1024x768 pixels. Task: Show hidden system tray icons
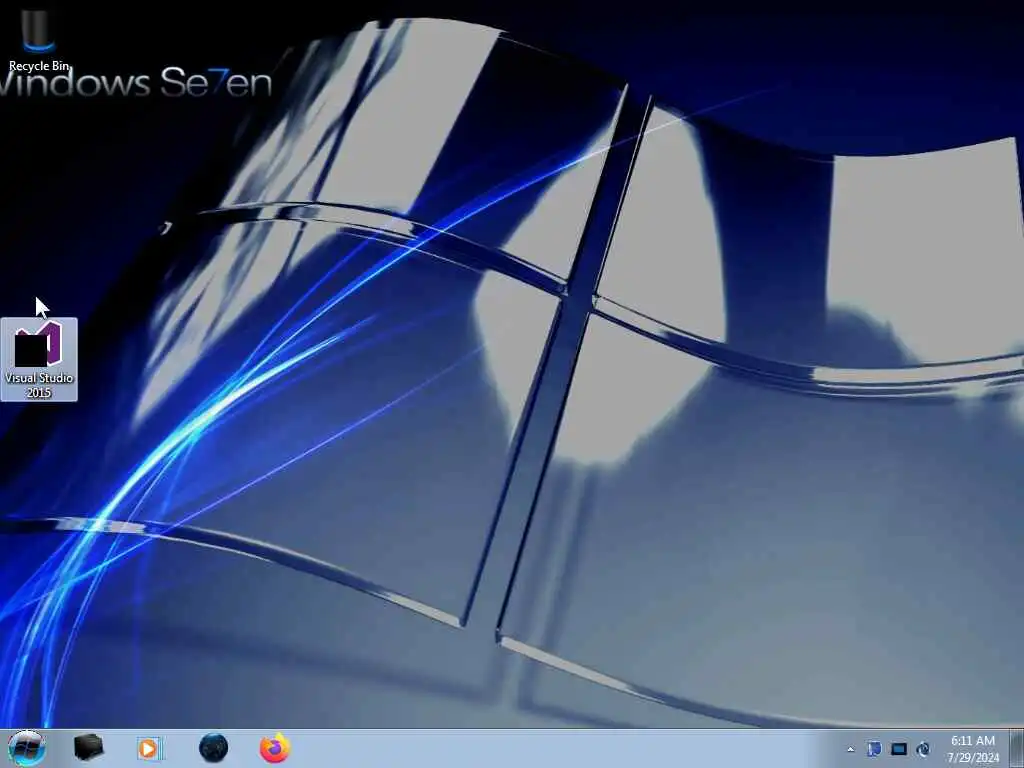tap(850, 749)
